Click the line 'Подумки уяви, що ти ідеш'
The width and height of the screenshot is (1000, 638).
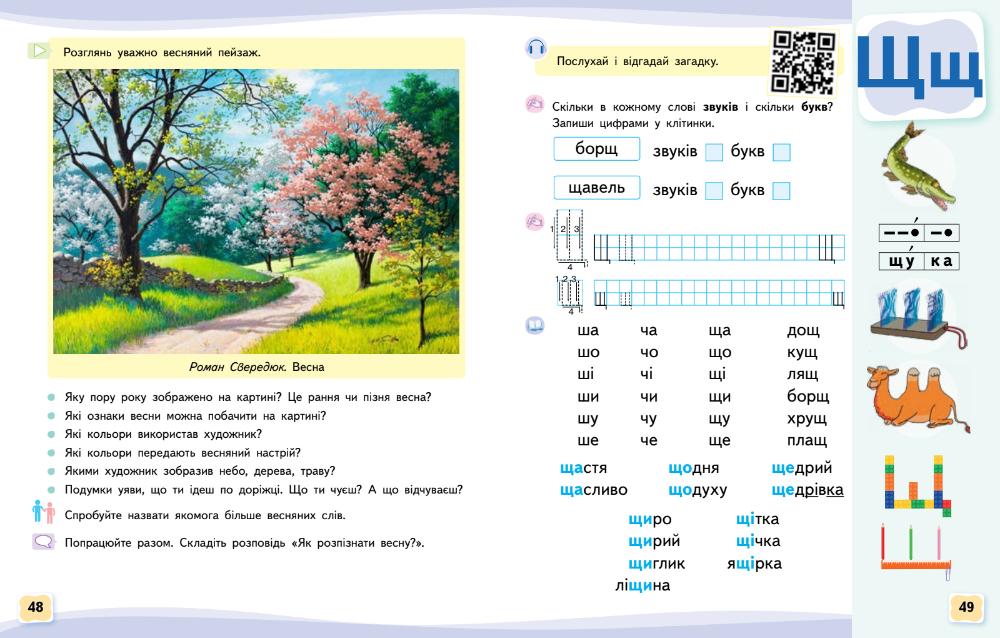coord(263,489)
